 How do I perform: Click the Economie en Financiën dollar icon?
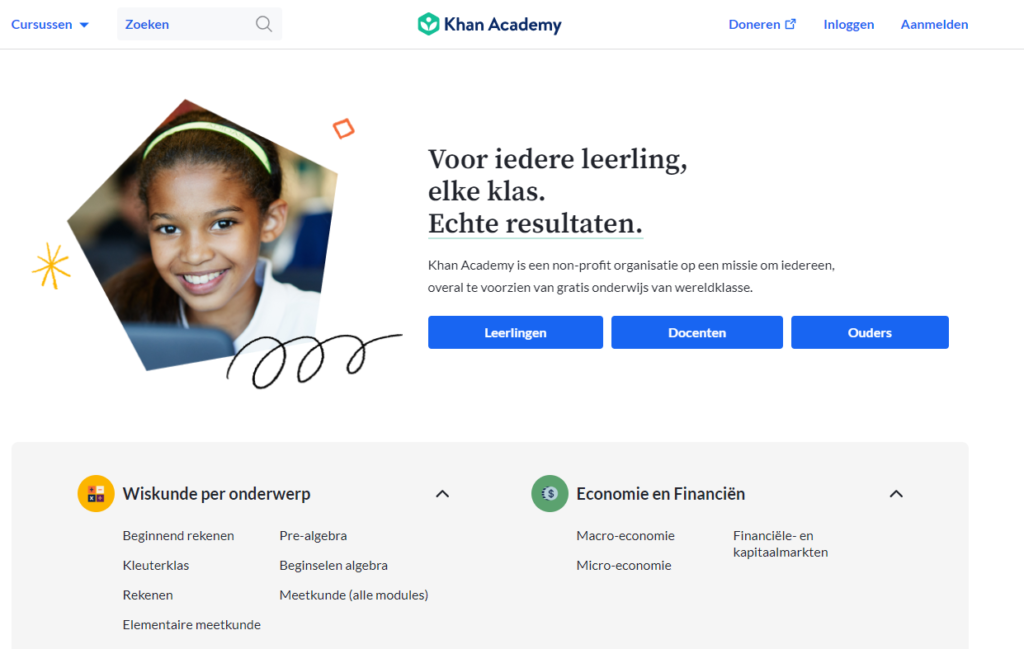(550, 494)
